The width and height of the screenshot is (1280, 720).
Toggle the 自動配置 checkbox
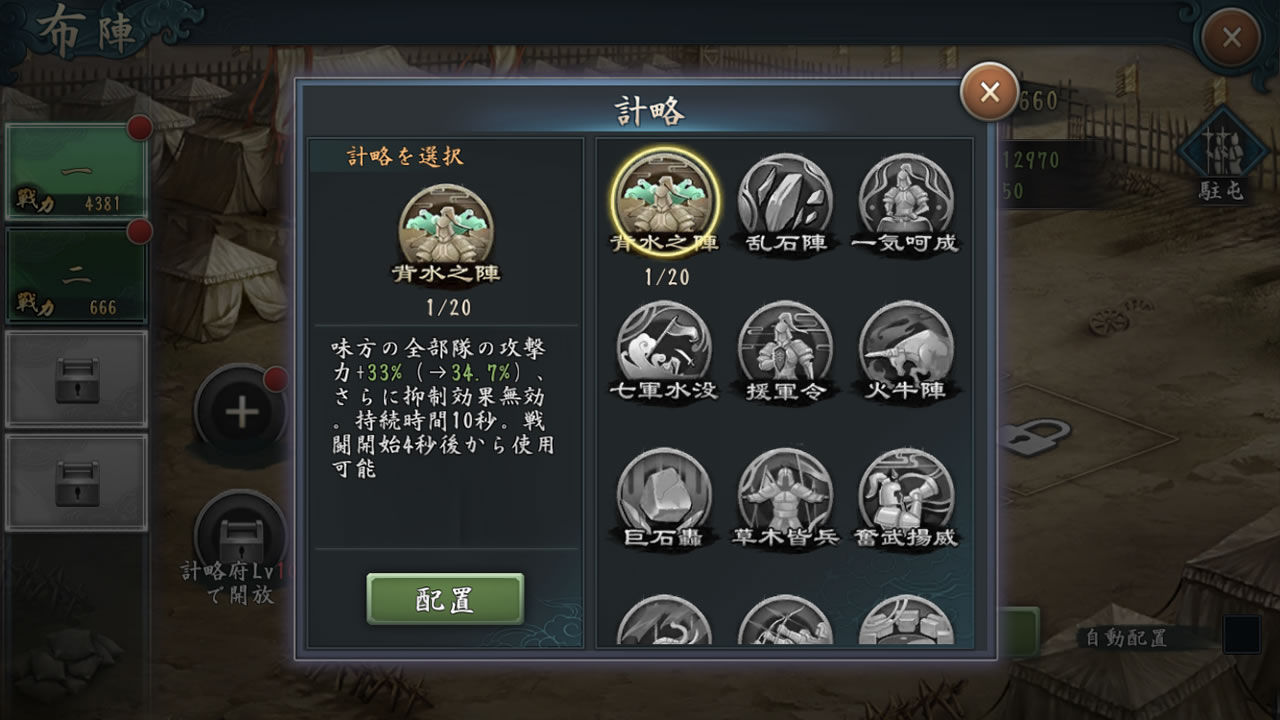click(1242, 635)
